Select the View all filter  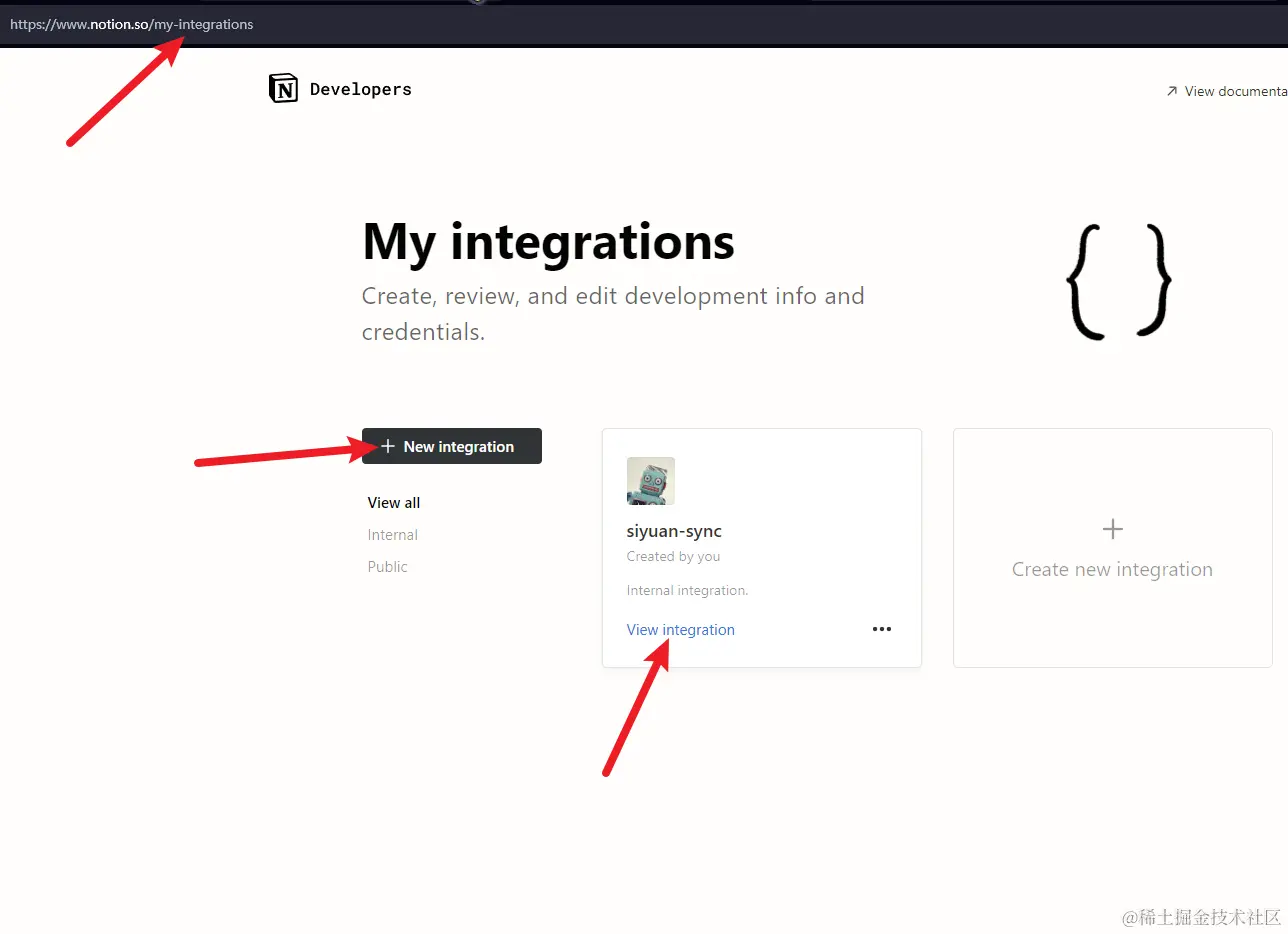pyautogui.click(x=394, y=503)
